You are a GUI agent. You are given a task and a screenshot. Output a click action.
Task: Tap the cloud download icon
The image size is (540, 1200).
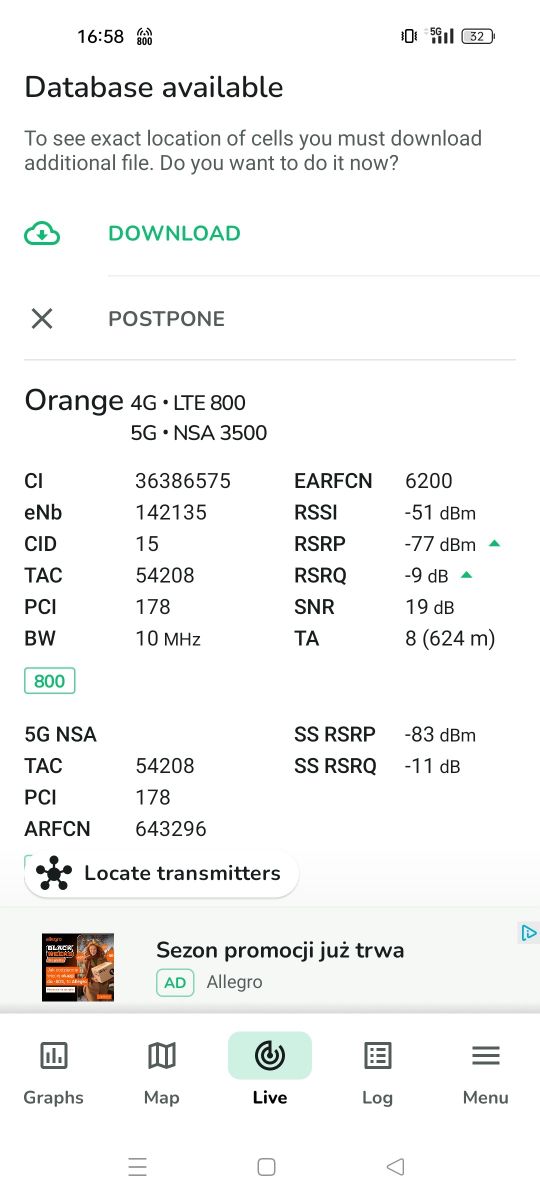coord(42,234)
